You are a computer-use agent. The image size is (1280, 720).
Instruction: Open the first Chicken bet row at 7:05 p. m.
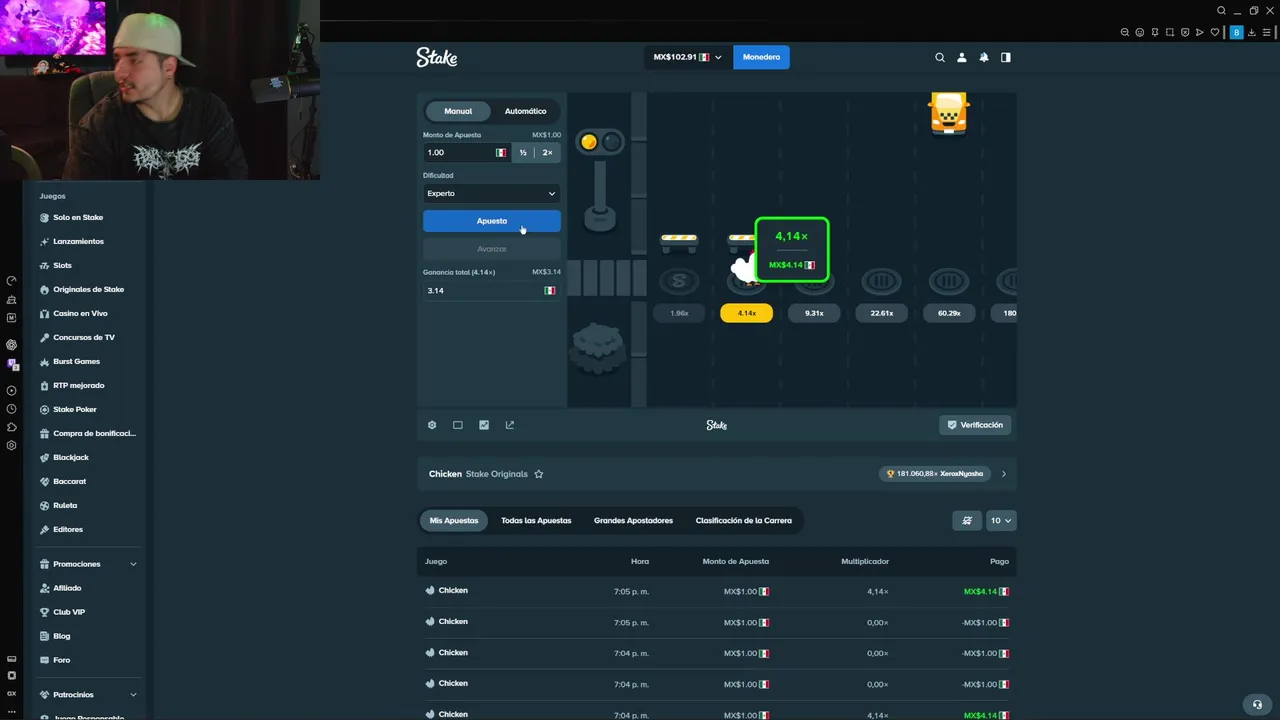tap(717, 591)
